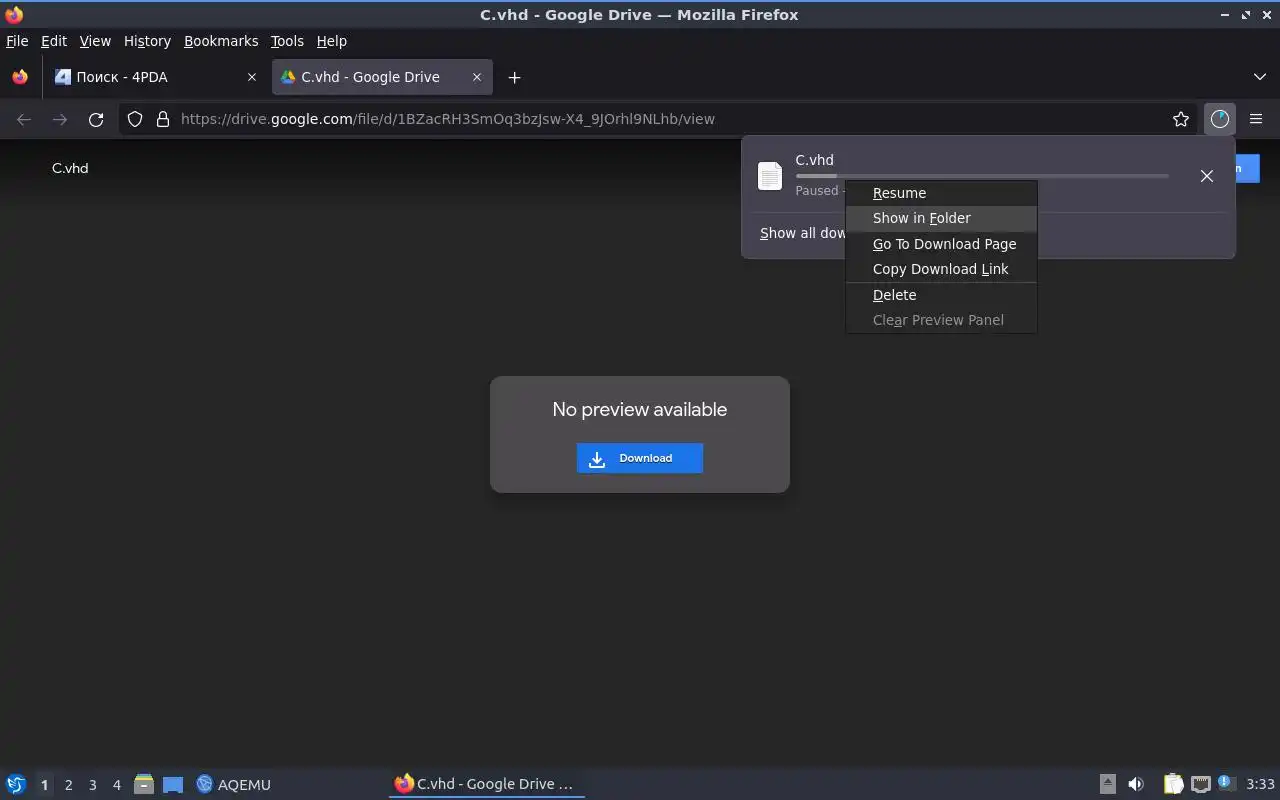Open the File menu
This screenshot has width=1280, height=800.
pos(17,41)
